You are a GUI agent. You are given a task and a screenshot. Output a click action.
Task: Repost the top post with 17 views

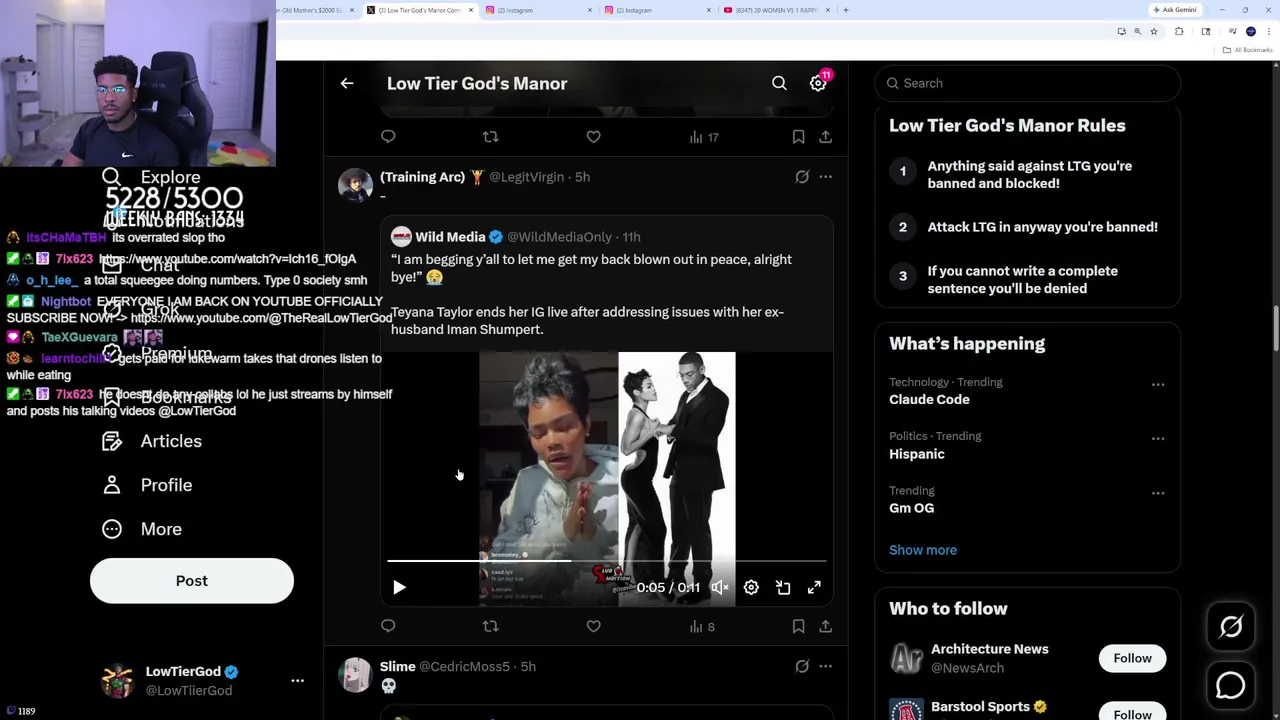point(490,137)
